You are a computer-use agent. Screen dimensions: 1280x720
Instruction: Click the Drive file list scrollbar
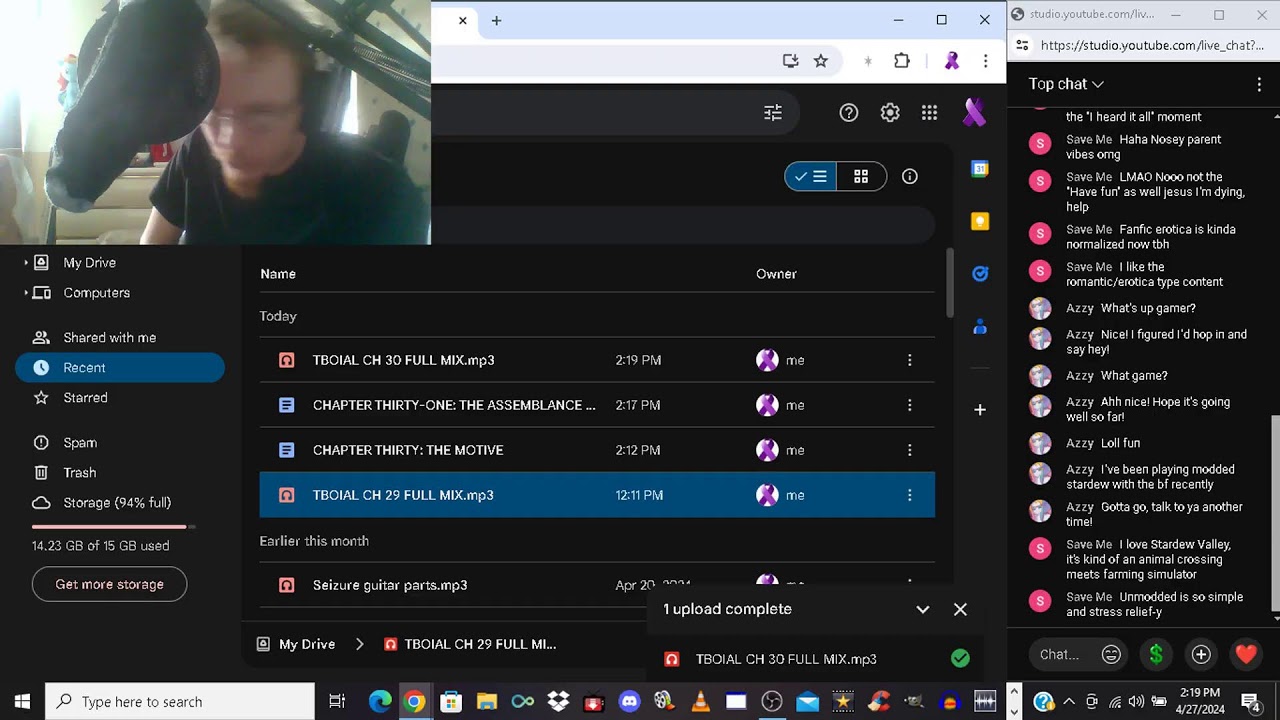pyautogui.click(x=950, y=285)
